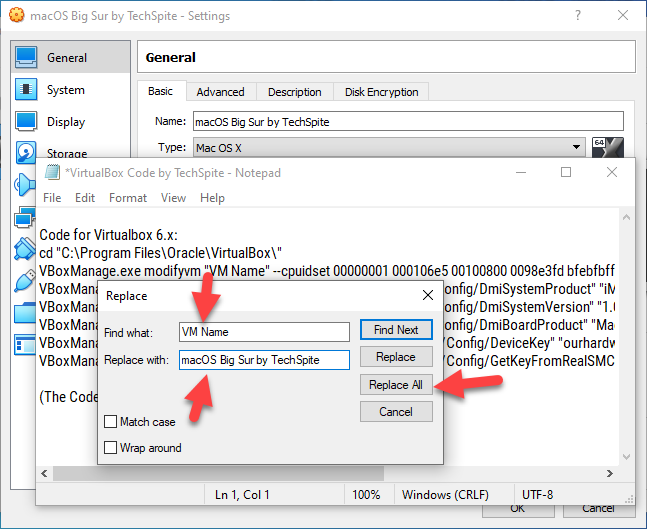The width and height of the screenshot is (647, 529).
Task: Click the help question mark button
Action: pyautogui.click(x=578, y=16)
